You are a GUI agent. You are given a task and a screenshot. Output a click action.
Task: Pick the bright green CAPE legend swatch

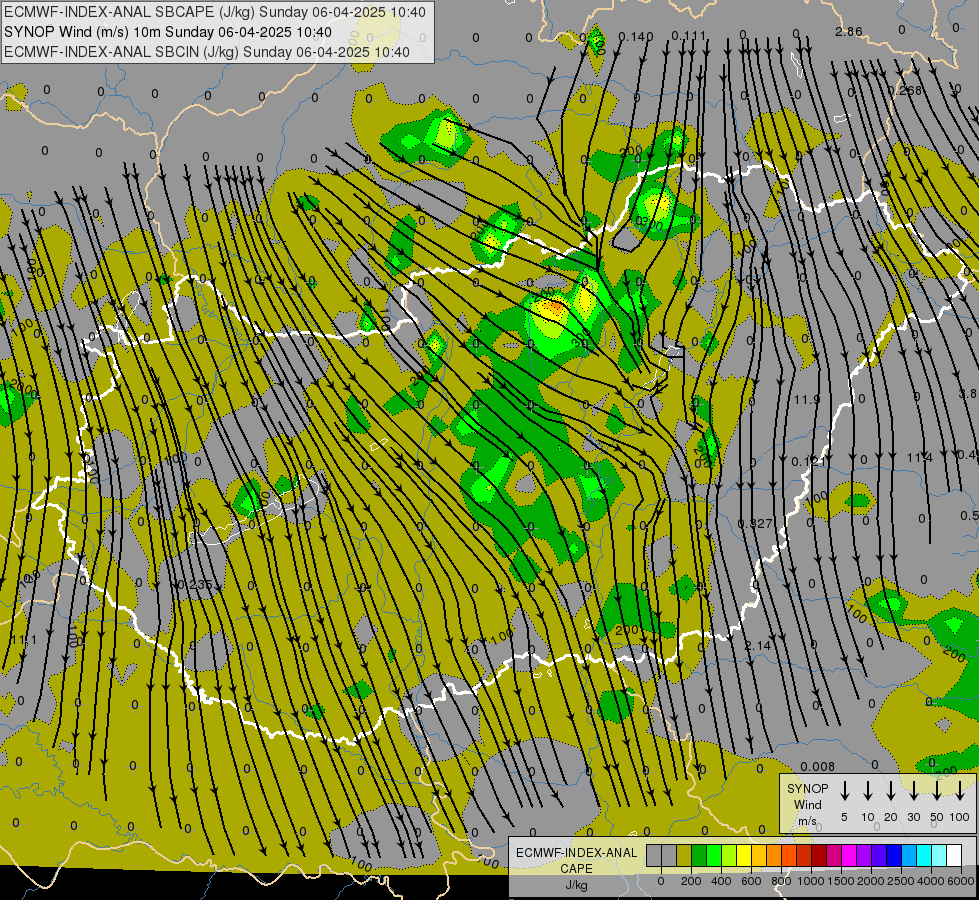(714, 855)
